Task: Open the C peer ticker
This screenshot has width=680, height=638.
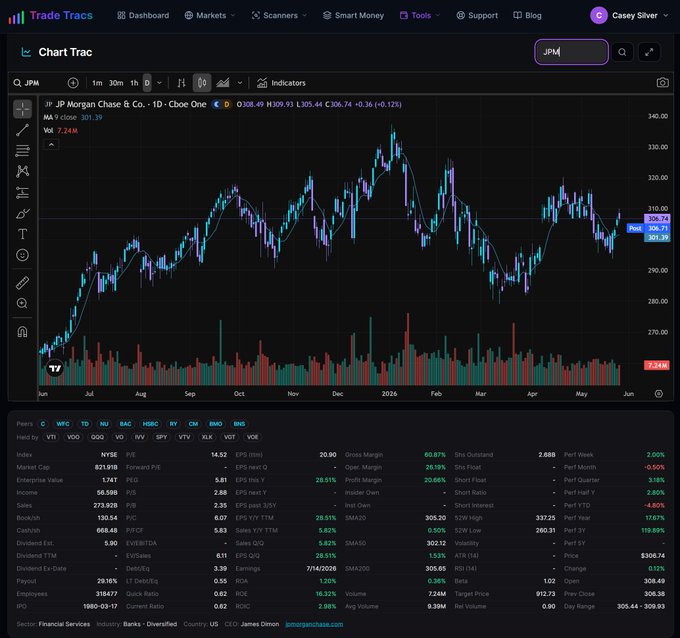Action: click(x=43, y=424)
